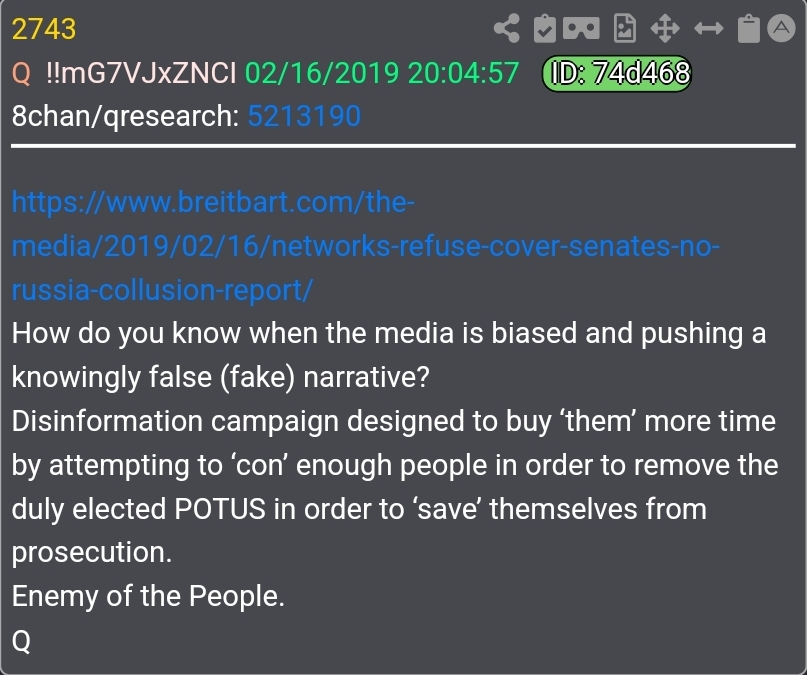
Task: Click the horizontal double-arrow icon
Action: coord(709,28)
